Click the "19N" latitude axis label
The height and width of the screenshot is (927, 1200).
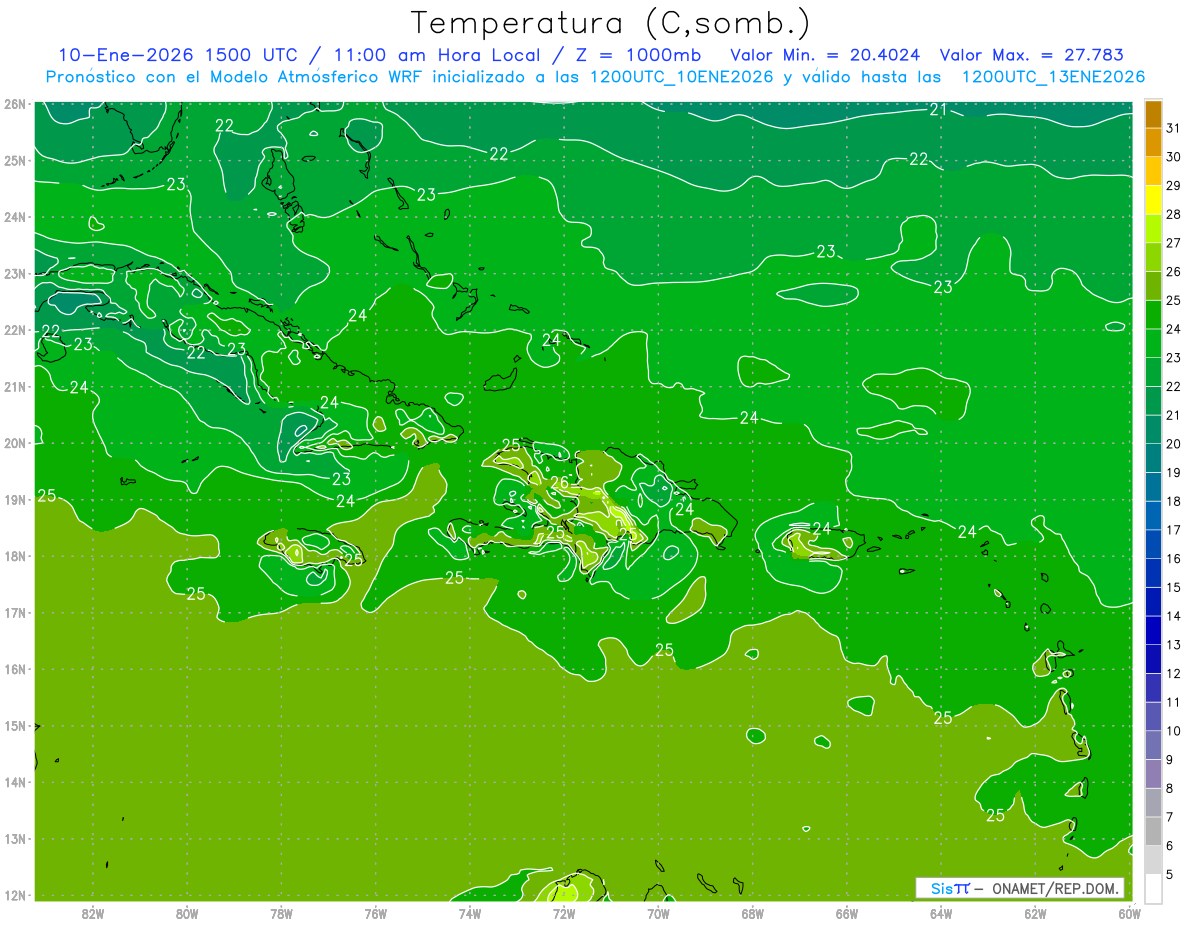coord(15,499)
